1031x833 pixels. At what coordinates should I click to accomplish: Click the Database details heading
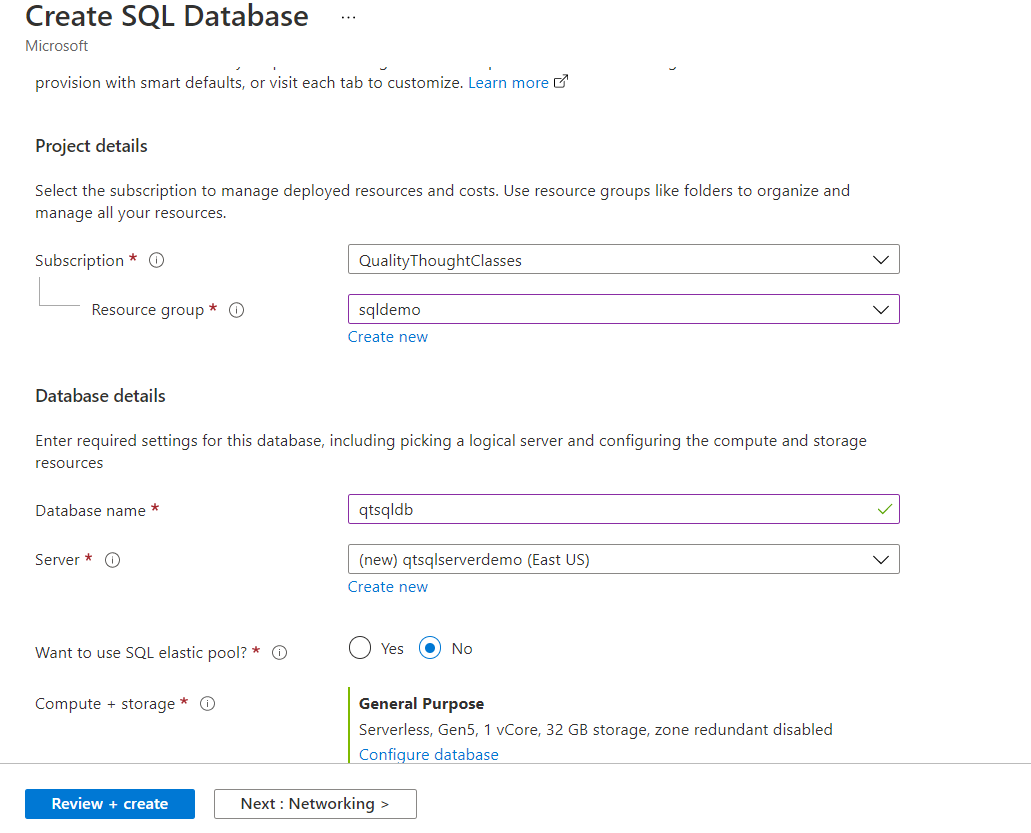[x=101, y=396]
